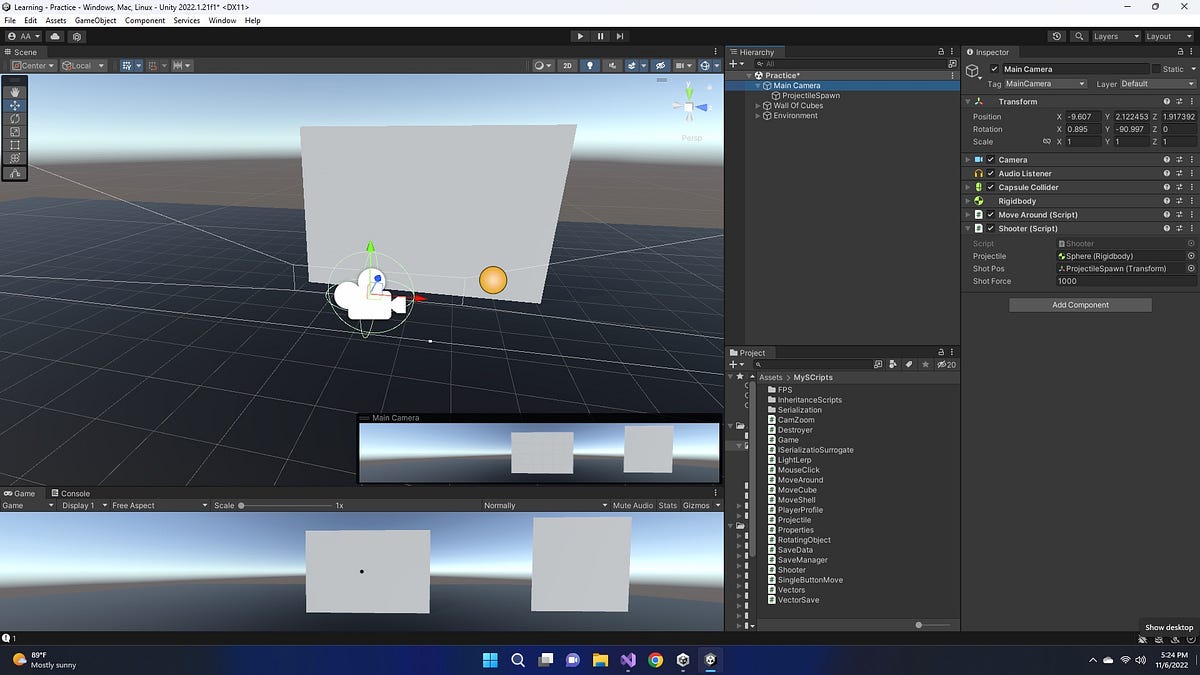This screenshot has height=675, width=1200.
Task: Open the GameObject menu
Action: (x=94, y=20)
